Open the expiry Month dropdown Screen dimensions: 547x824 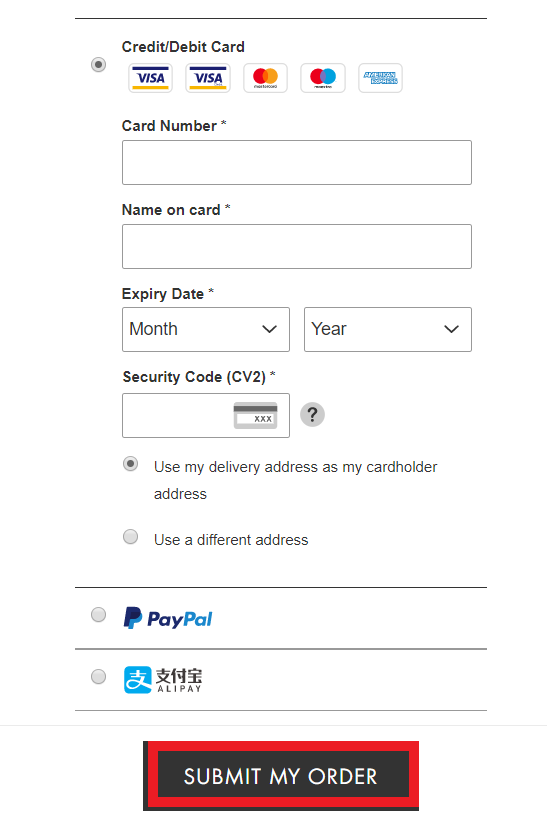206,329
